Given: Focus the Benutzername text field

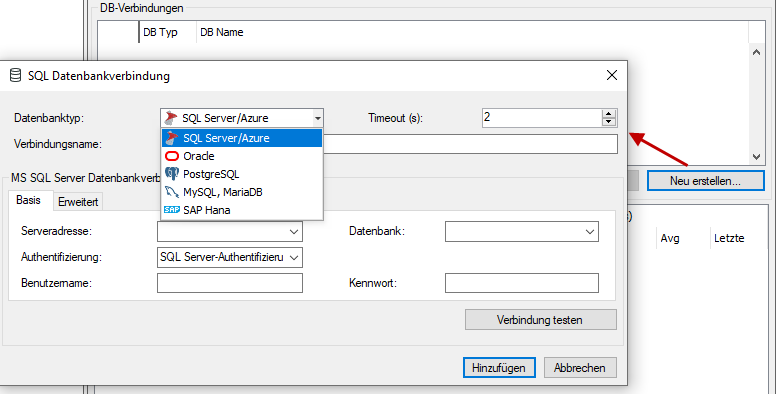Looking at the screenshot, I should pyautogui.click(x=230, y=283).
